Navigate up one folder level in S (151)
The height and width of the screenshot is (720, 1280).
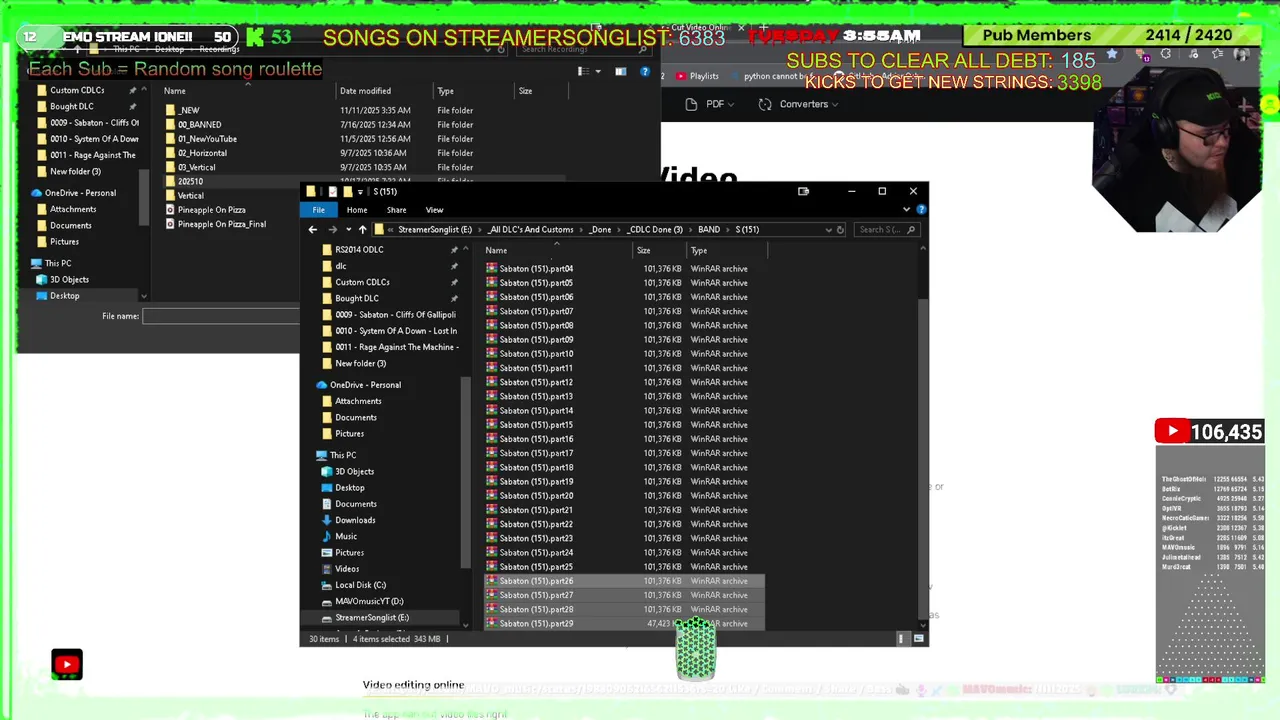coord(362,230)
